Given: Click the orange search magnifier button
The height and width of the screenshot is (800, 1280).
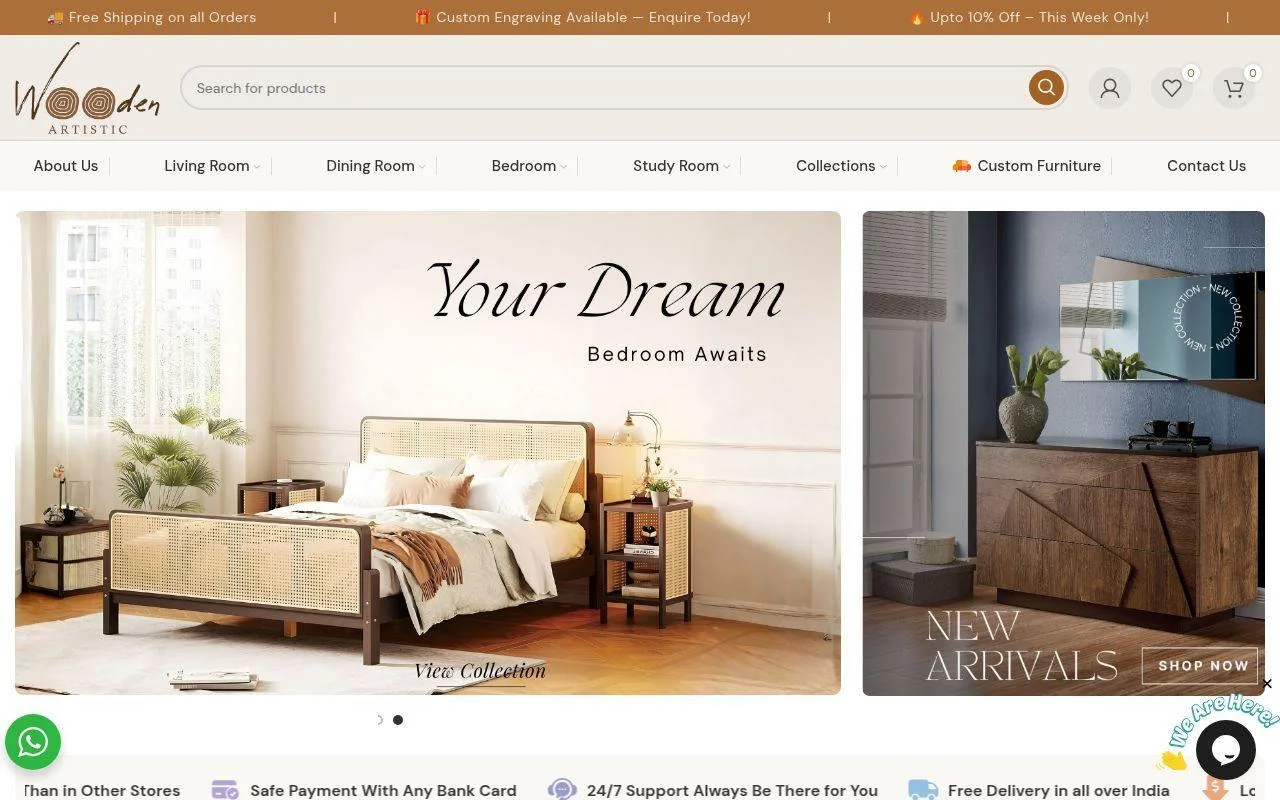Looking at the screenshot, I should (x=1046, y=88).
